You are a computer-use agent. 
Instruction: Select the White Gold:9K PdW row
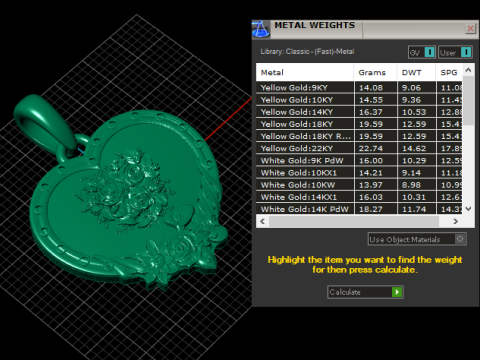[x=359, y=160]
